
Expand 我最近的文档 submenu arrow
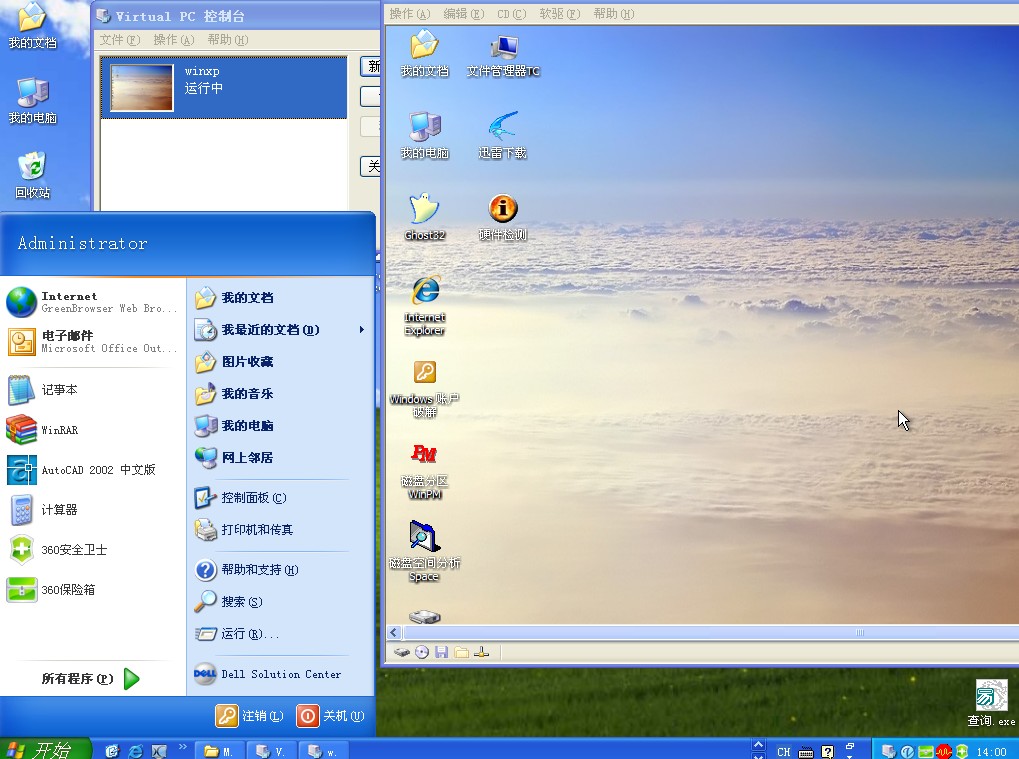(x=362, y=329)
